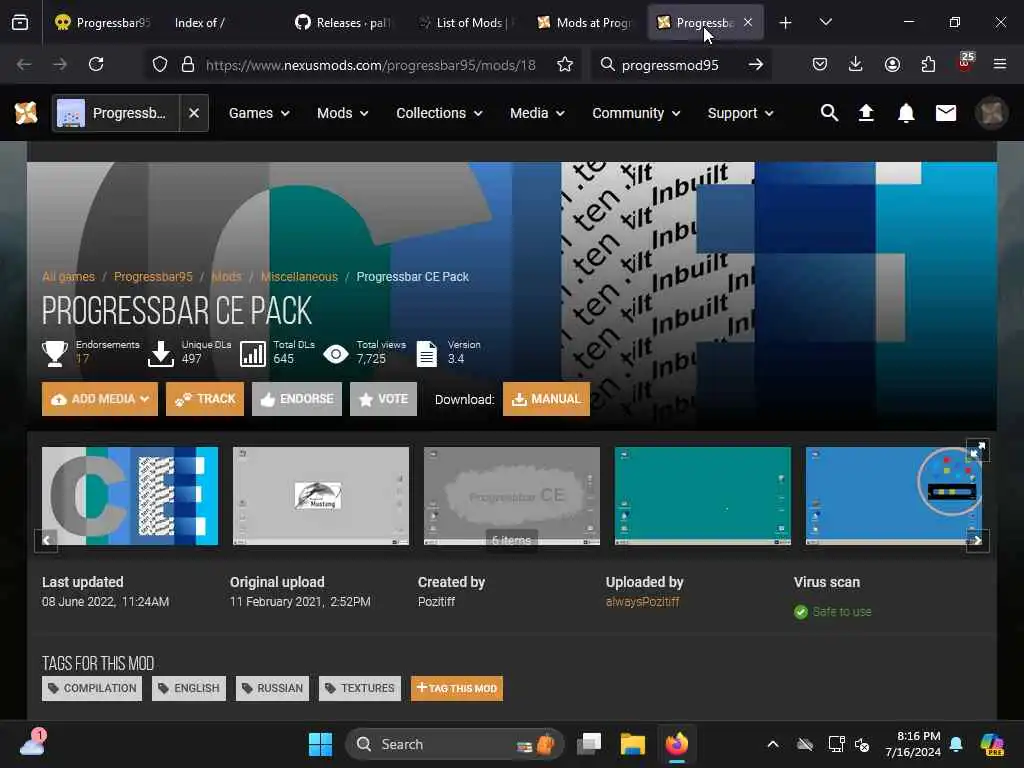Remove the Progressbar95 game filter
The image size is (1024, 768).
point(194,113)
